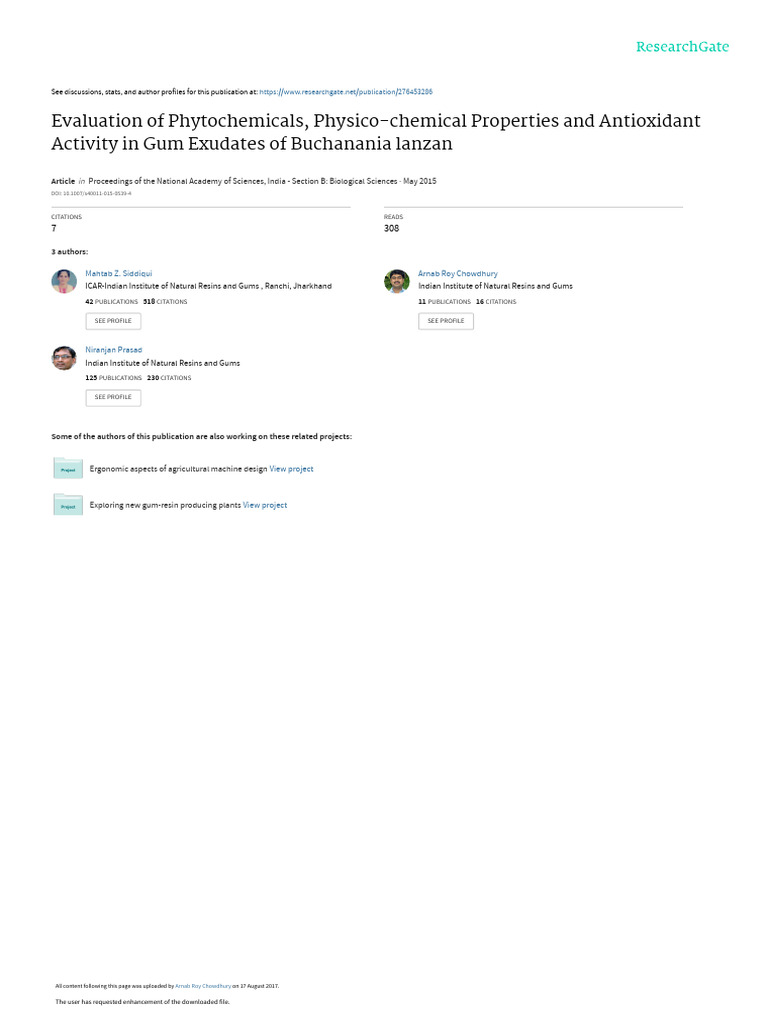Open Arnab Roy Chowdhury's author name link

click(x=457, y=273)
